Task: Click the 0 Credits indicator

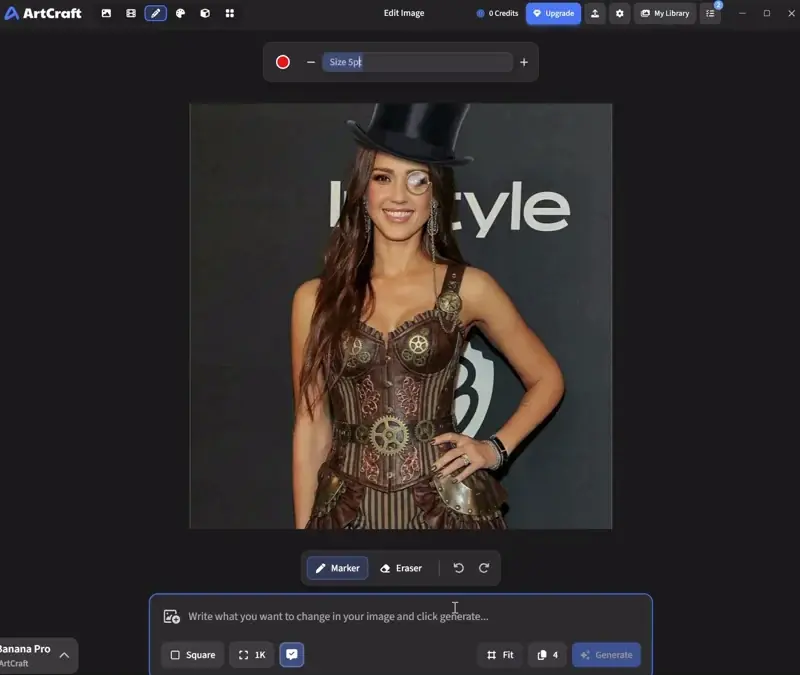Action: click(x=497, y=14)
